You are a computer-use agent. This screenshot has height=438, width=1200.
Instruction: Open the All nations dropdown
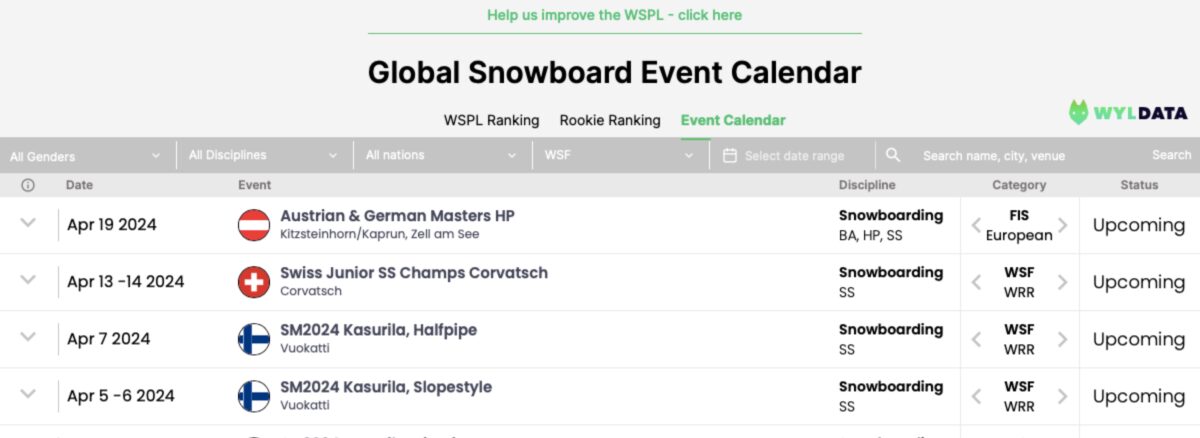[x=441, y=155]
